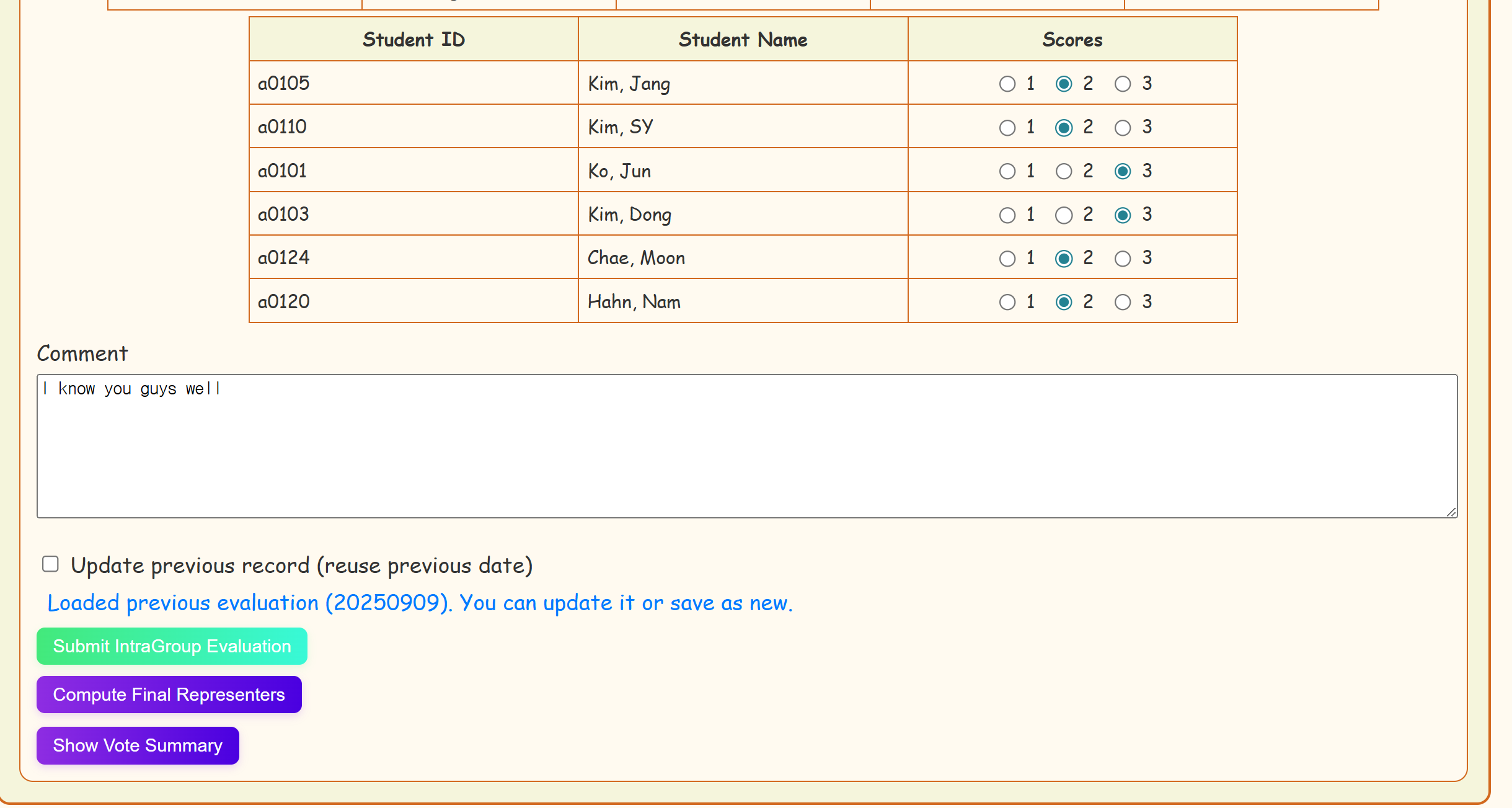The width and height of the screenshot is (1512, 808).
Task: Click the selected score 3 for a0101
Action: pos(1123,171)
